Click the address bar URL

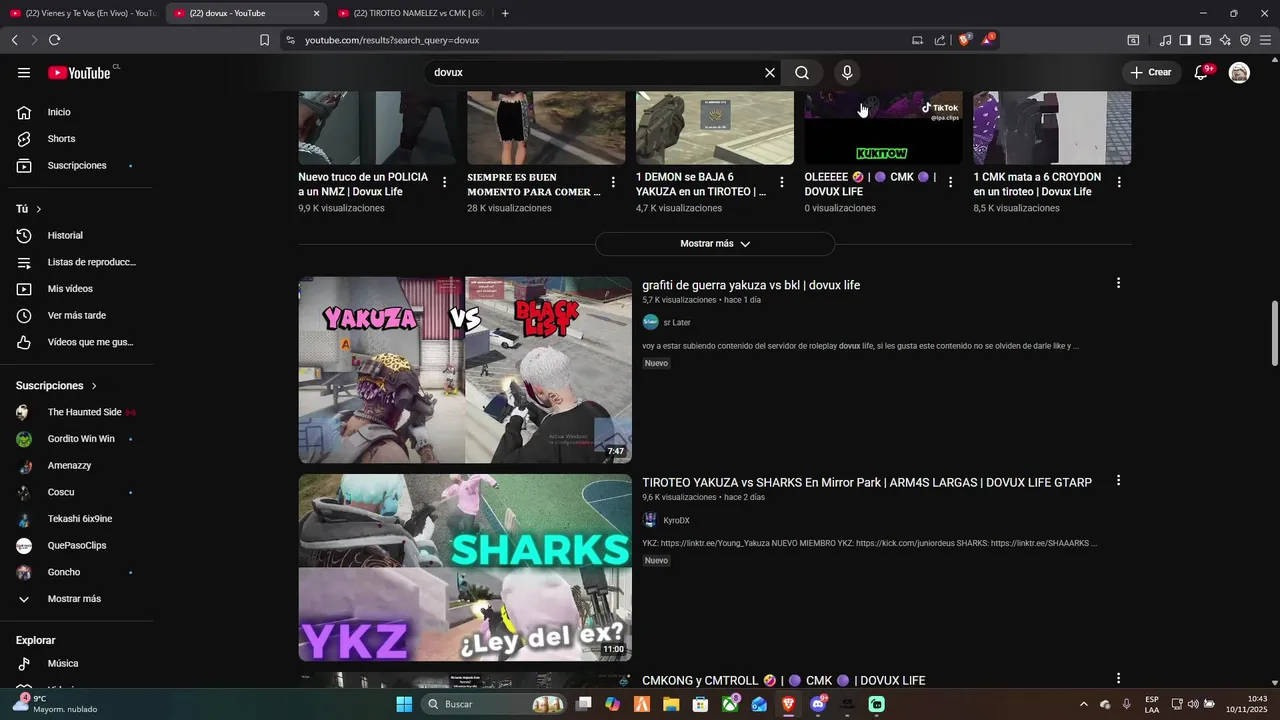pos(392,40)
